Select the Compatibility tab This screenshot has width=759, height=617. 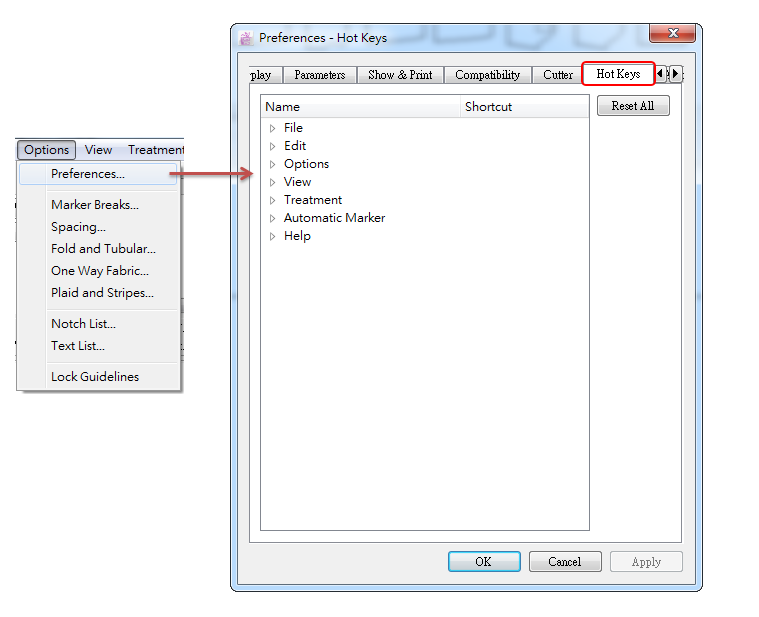coord(487,75)
